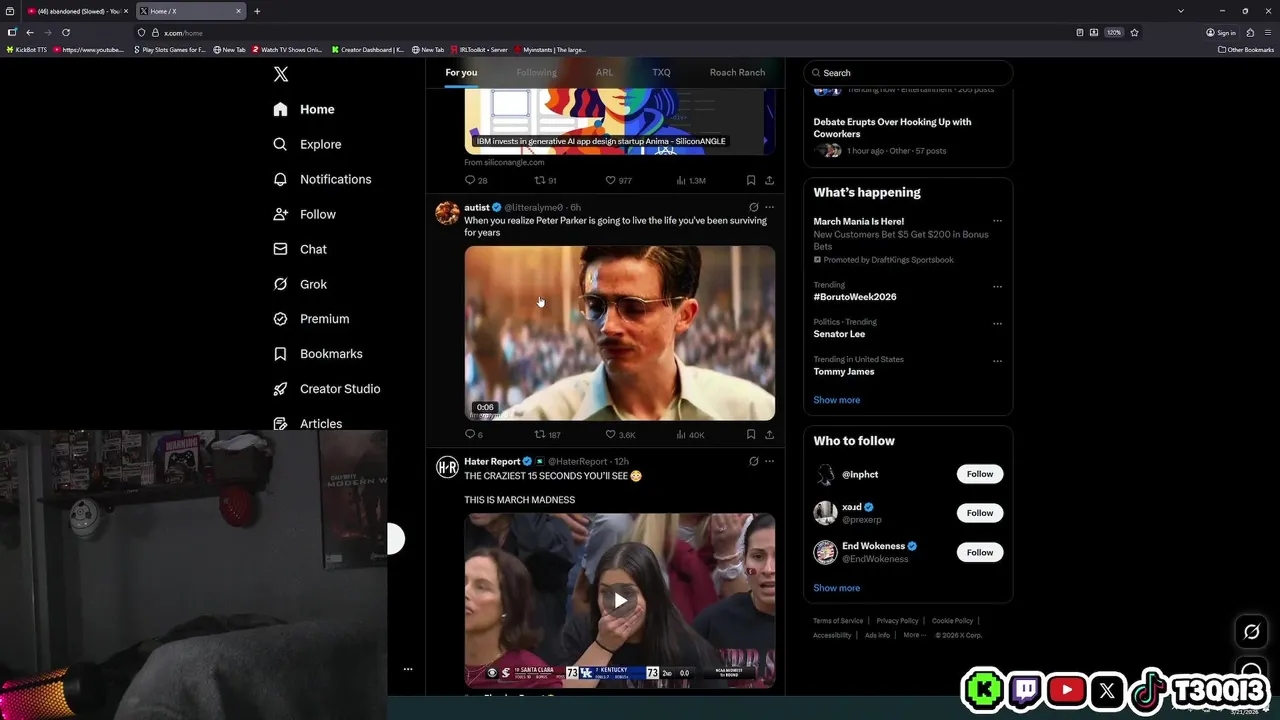
Task: Show more under What's happening
Action: tap(836, 400)
